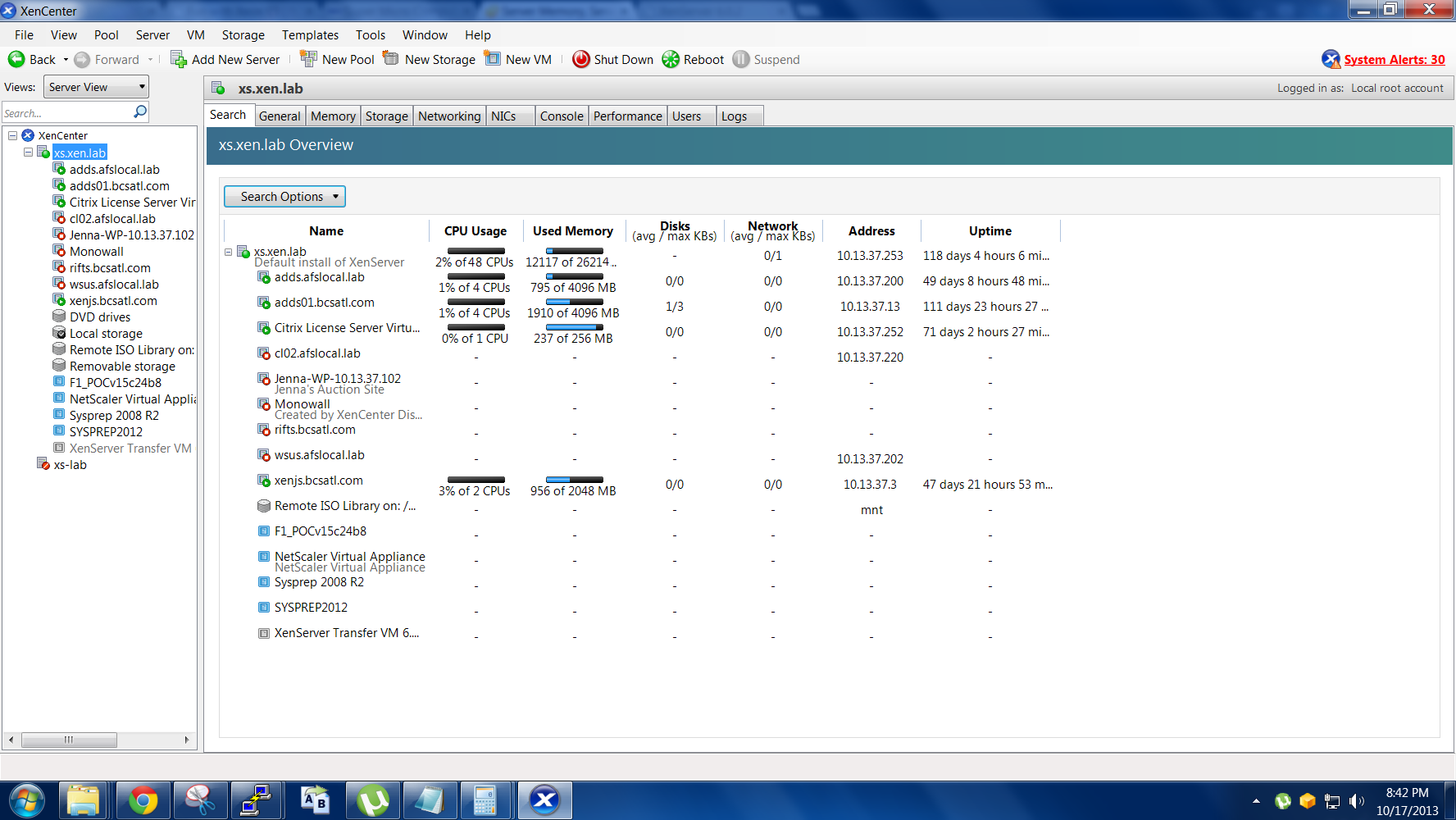Sort by the Address column header
The width and height of the screenshot is (1456, 820).
871,231
